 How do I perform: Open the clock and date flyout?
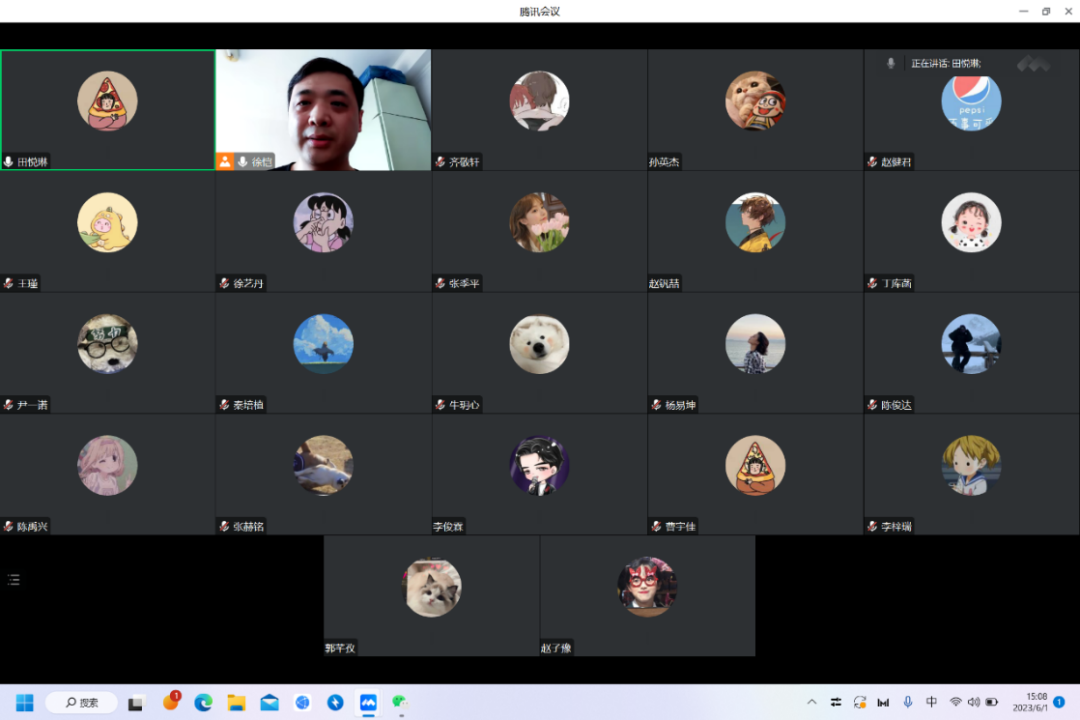tap(1035, 702)
